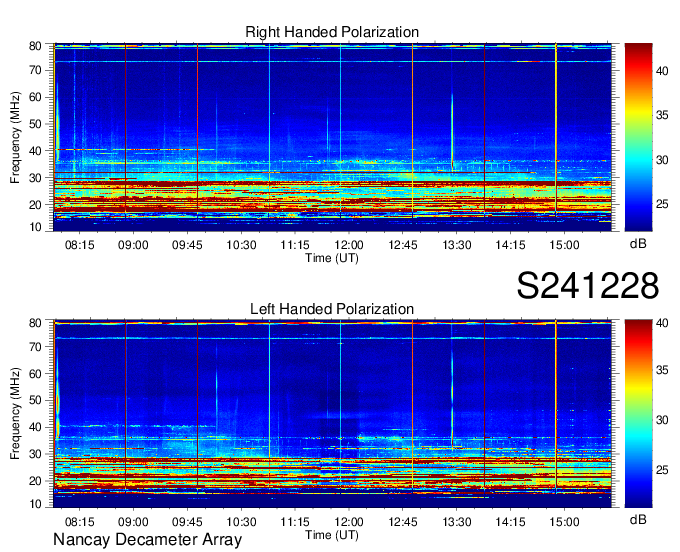Click the Left Handed Polarization spectrogram area
The width and height of the screenshot is (680, 552).
(332, 414)
